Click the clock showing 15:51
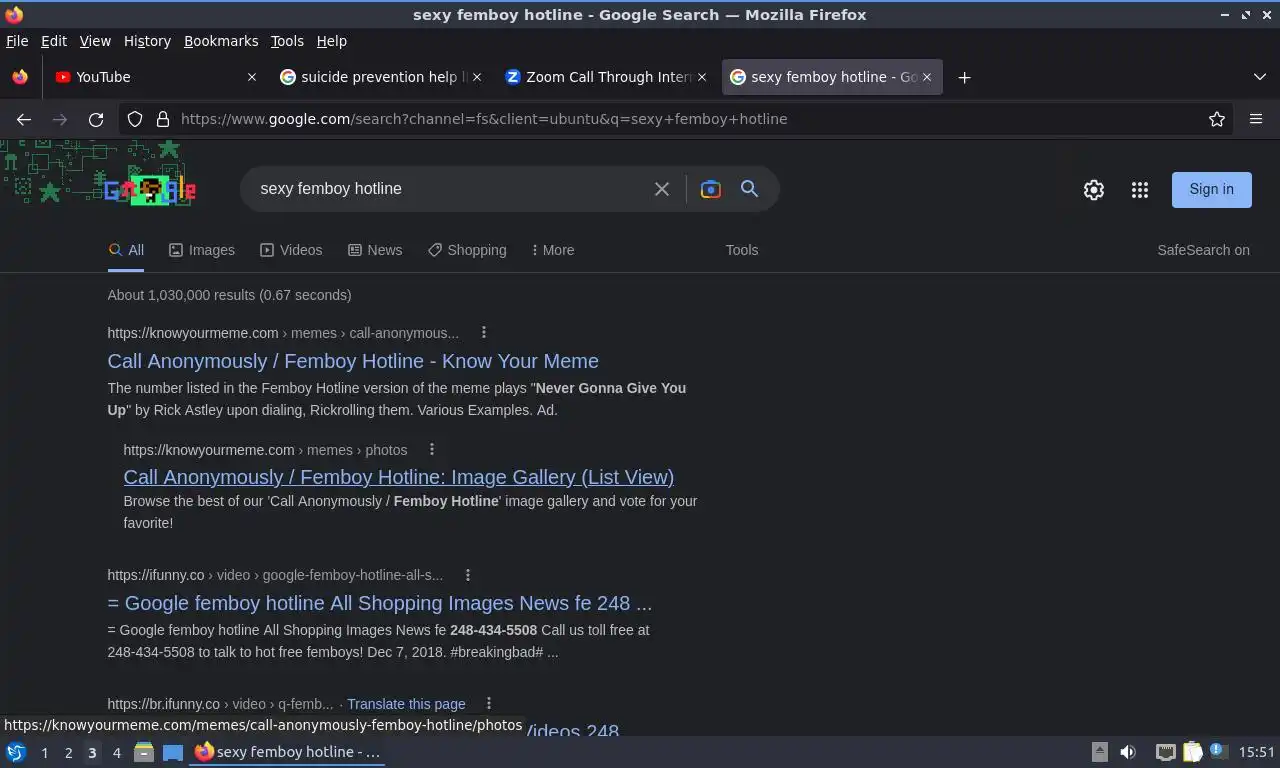 [1257, 752]
